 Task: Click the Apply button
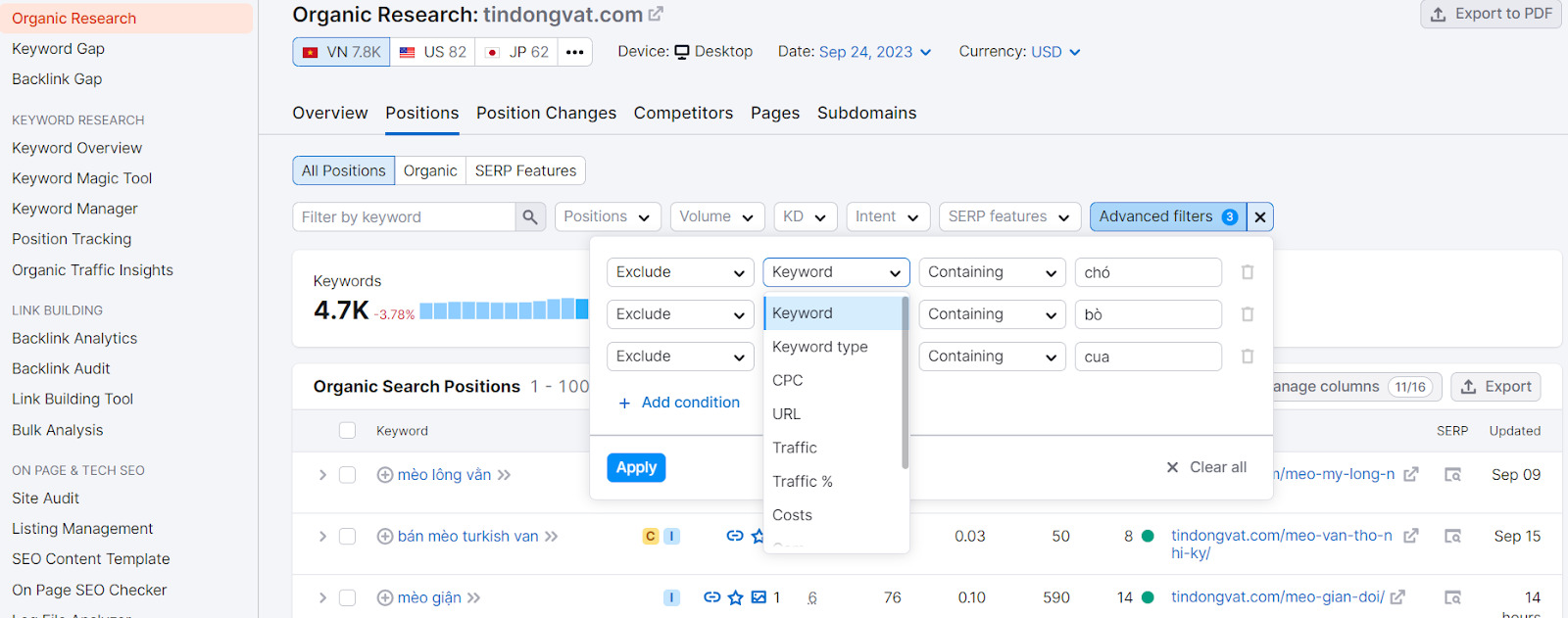pyautogui.click(x=635, y=467)
